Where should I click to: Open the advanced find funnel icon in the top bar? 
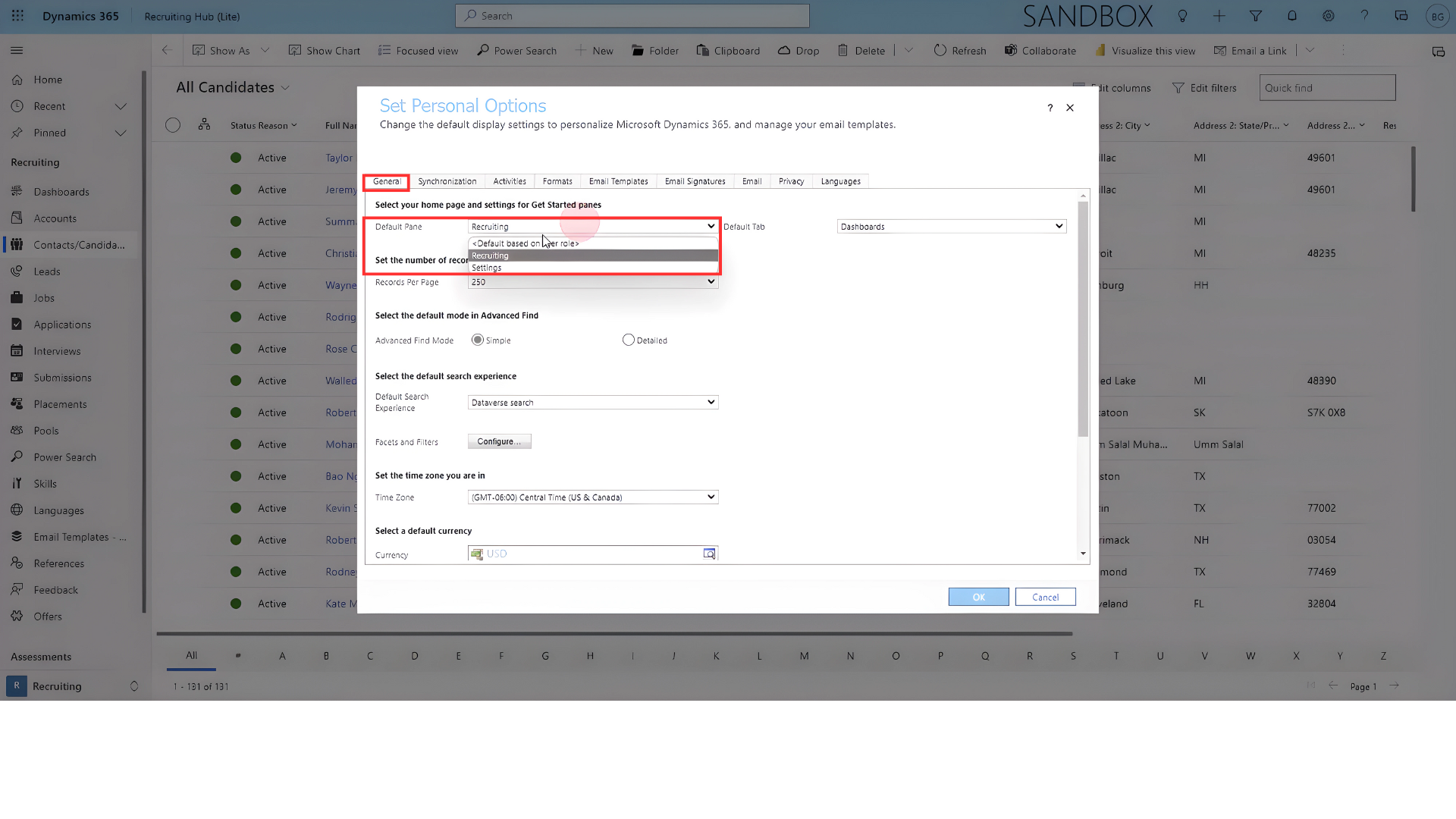(x=1255, y=16)
